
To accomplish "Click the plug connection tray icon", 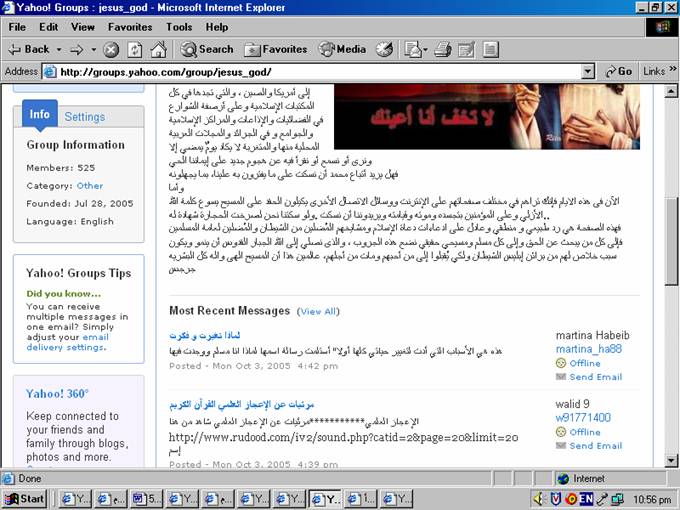I will [602, 500].
